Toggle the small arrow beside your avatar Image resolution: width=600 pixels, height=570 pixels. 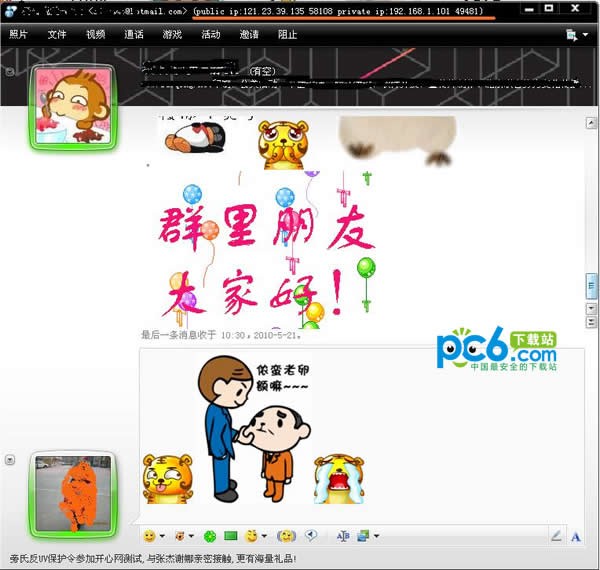10,459
